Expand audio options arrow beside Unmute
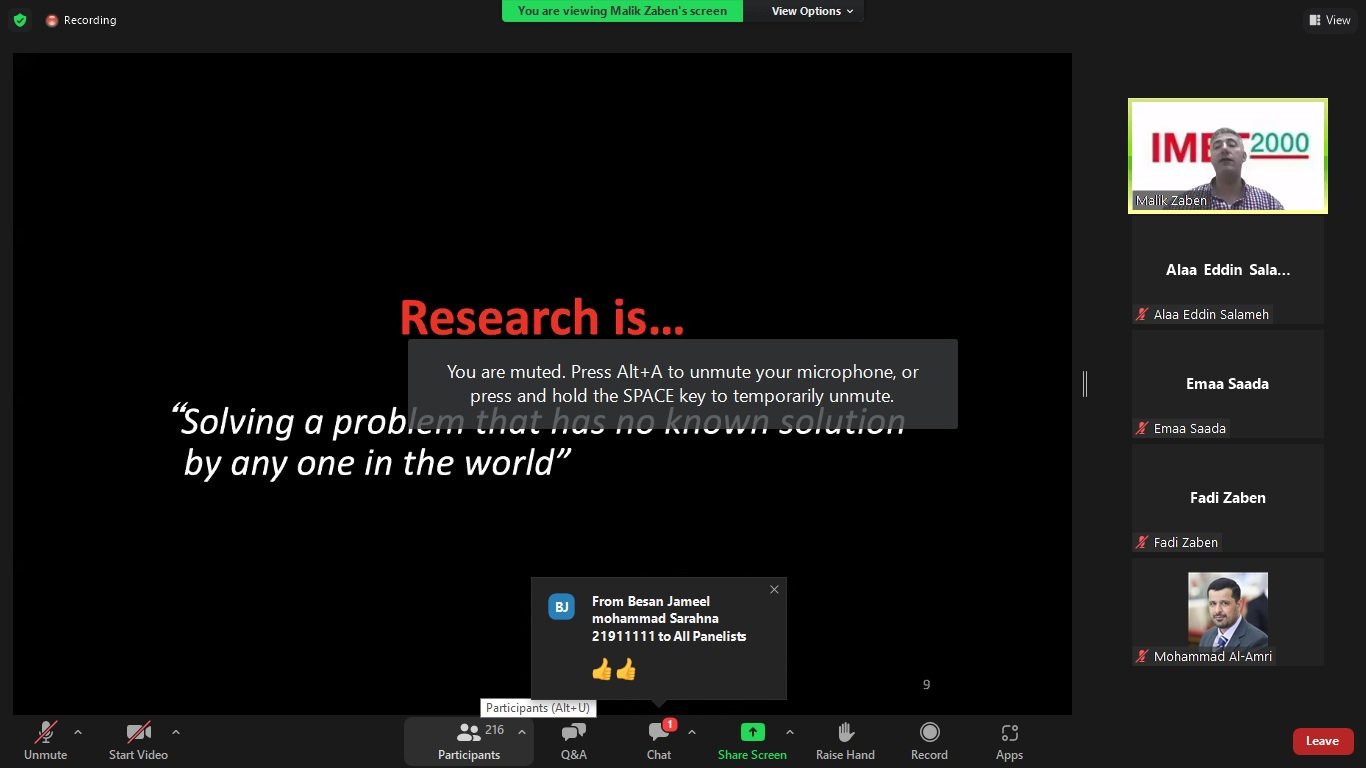The width and height of the screenshot is (1366, 768). click(78, 732)
